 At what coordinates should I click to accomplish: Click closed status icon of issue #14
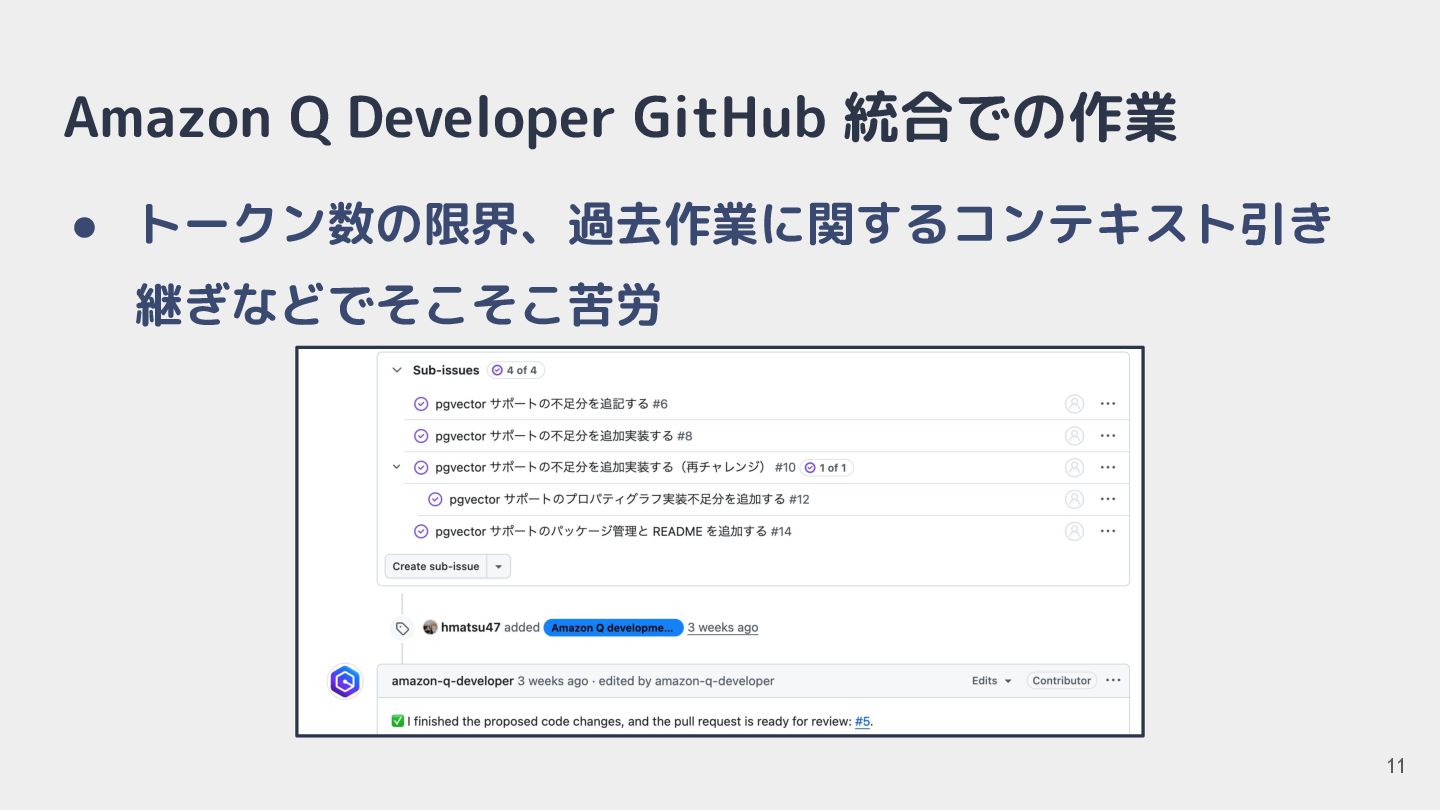pos(421,531)
